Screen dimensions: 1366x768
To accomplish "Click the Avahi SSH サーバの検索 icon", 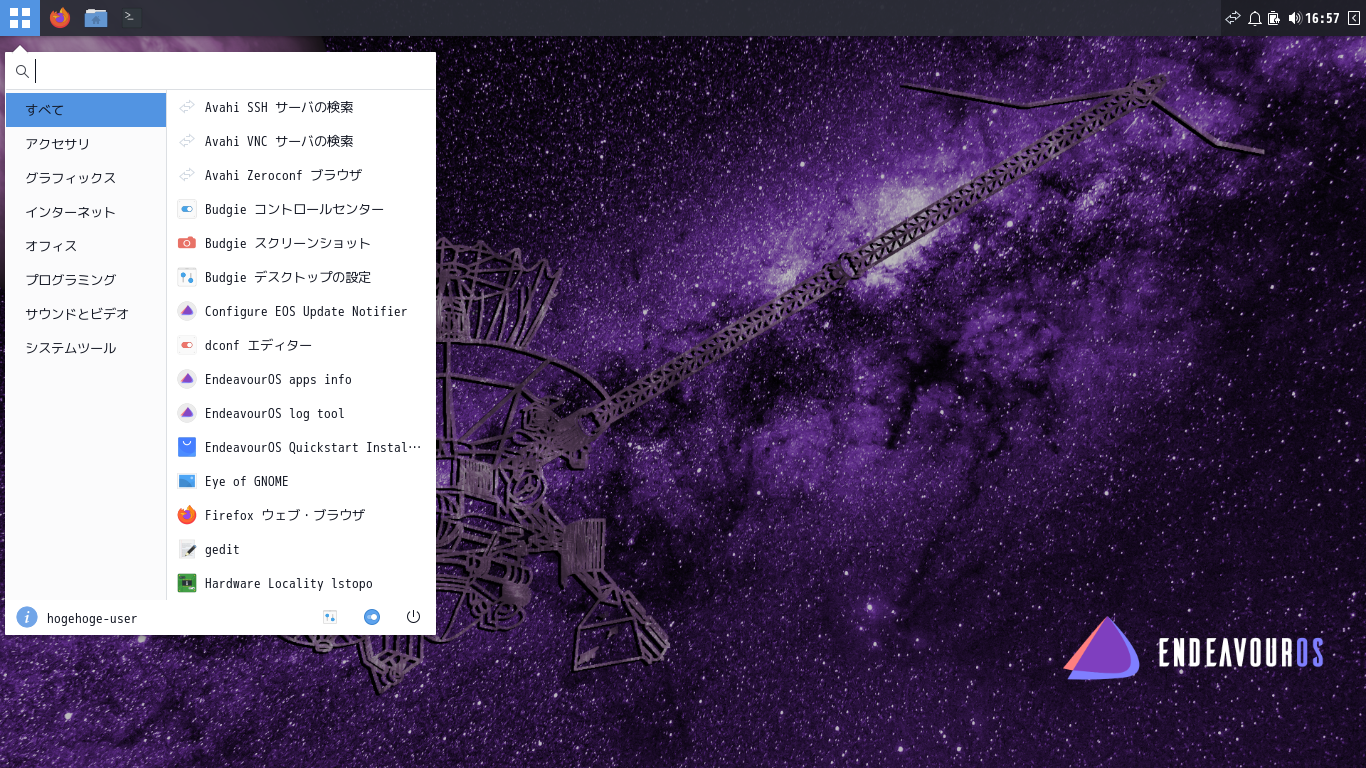I will click(187, 107).
